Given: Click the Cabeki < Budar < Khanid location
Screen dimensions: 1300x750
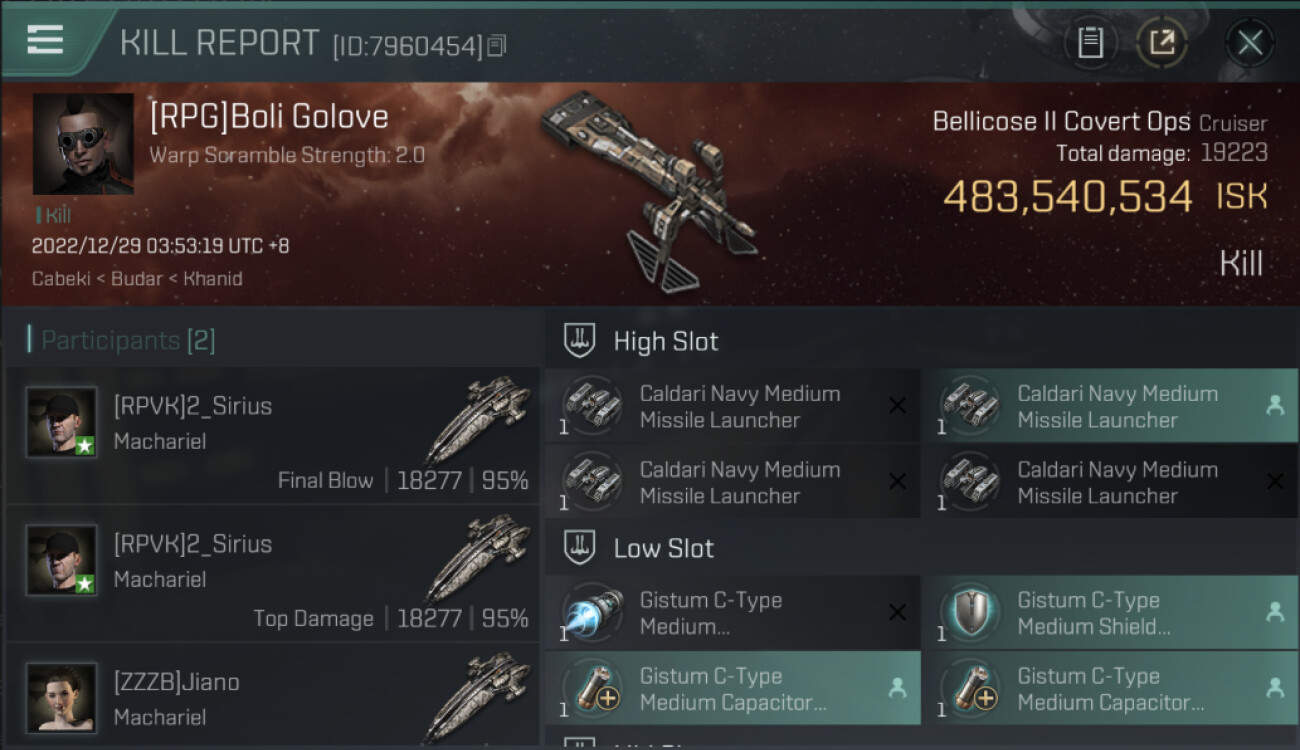Looking at the screenshot, I should pyautogui.click(x=137, y=278).
